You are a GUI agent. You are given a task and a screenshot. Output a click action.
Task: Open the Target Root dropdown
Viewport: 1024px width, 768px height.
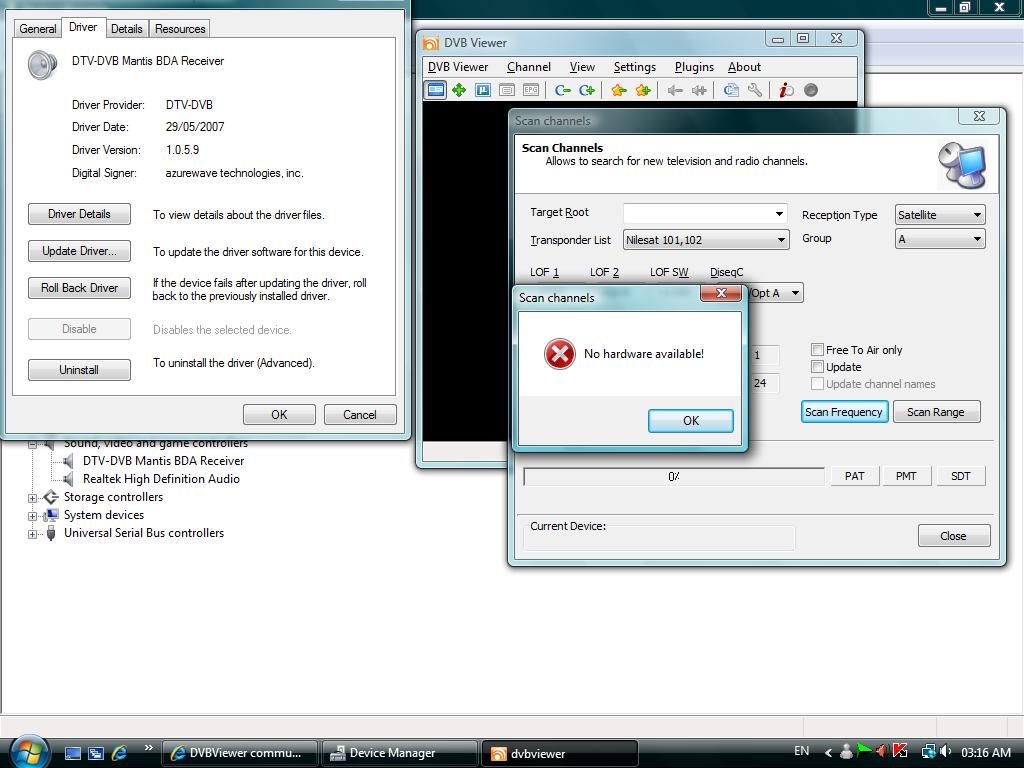[x=779, y=214]
